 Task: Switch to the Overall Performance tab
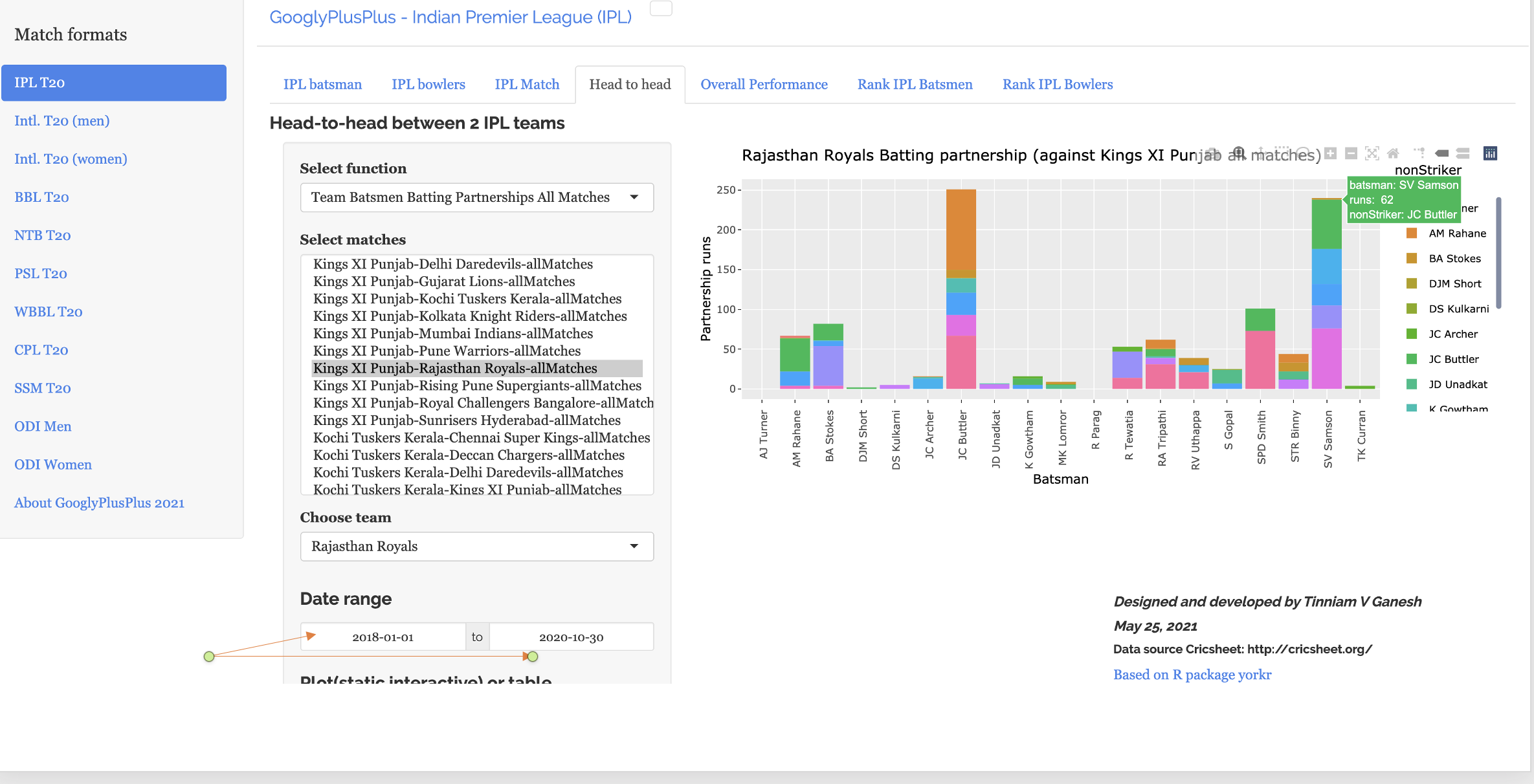[x=764, y=85]
